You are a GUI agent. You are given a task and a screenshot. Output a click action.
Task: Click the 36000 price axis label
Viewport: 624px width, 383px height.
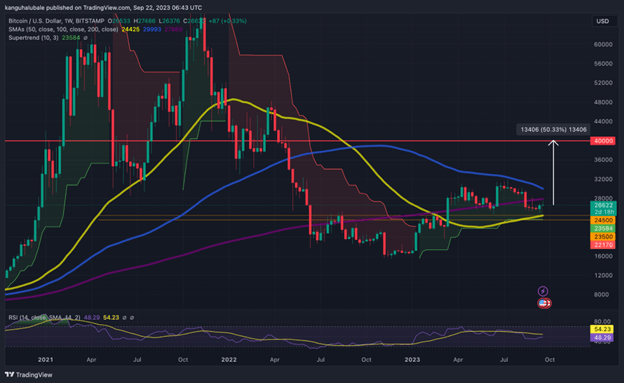(603, 160)
